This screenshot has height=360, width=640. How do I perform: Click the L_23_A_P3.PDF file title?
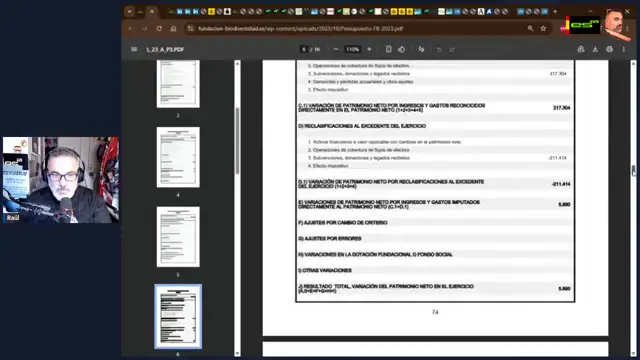point(165,49)
